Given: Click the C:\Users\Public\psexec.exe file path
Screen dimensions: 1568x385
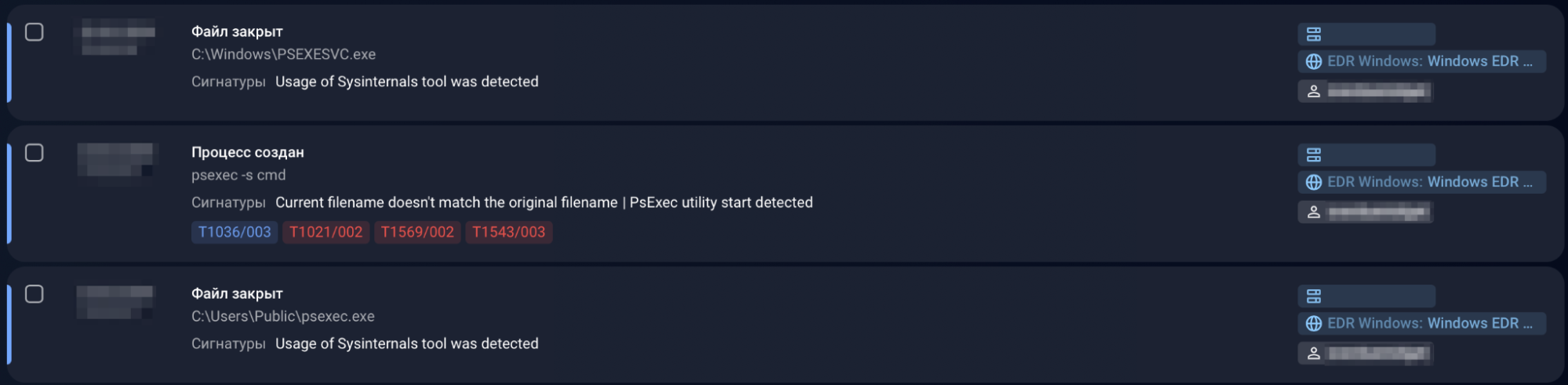Looking at the screenshot, I should tap(282, 316).
